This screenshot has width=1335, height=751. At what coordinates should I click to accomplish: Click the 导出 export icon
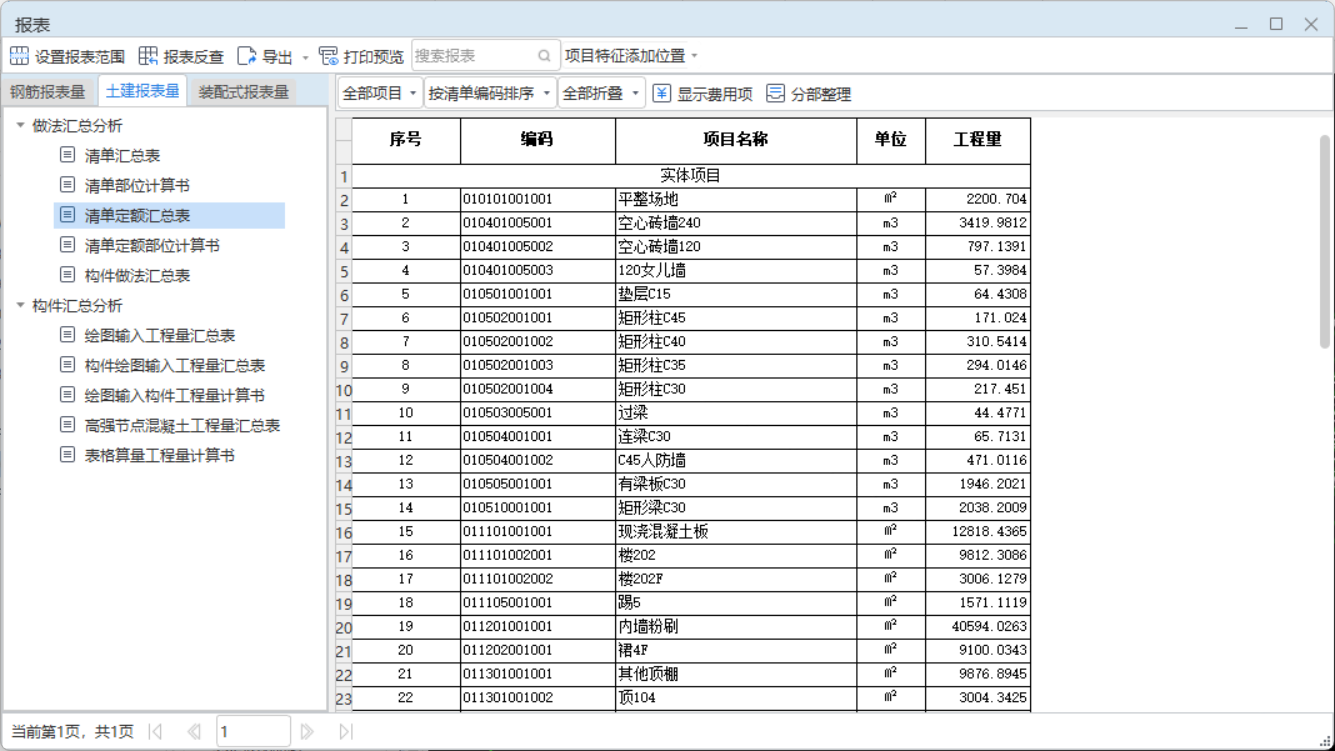coord(247,56)
